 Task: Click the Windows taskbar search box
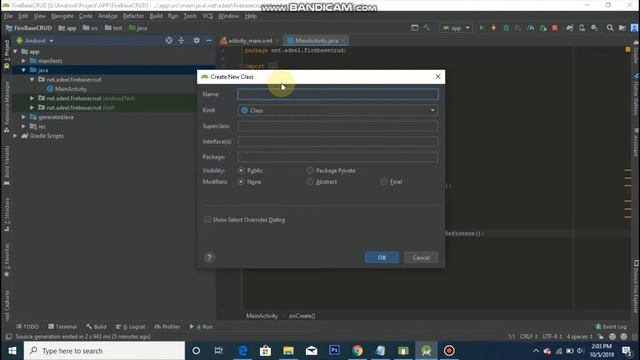click(104, 351)
